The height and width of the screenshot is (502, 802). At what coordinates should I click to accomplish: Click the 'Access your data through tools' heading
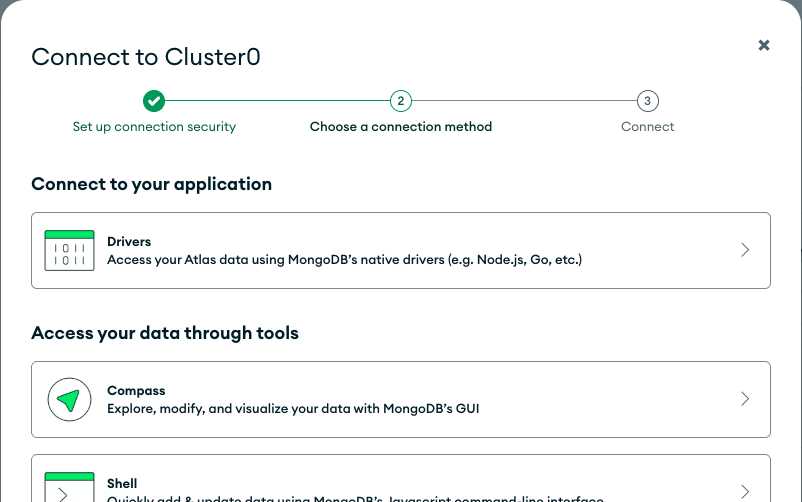tap(165, 333)
